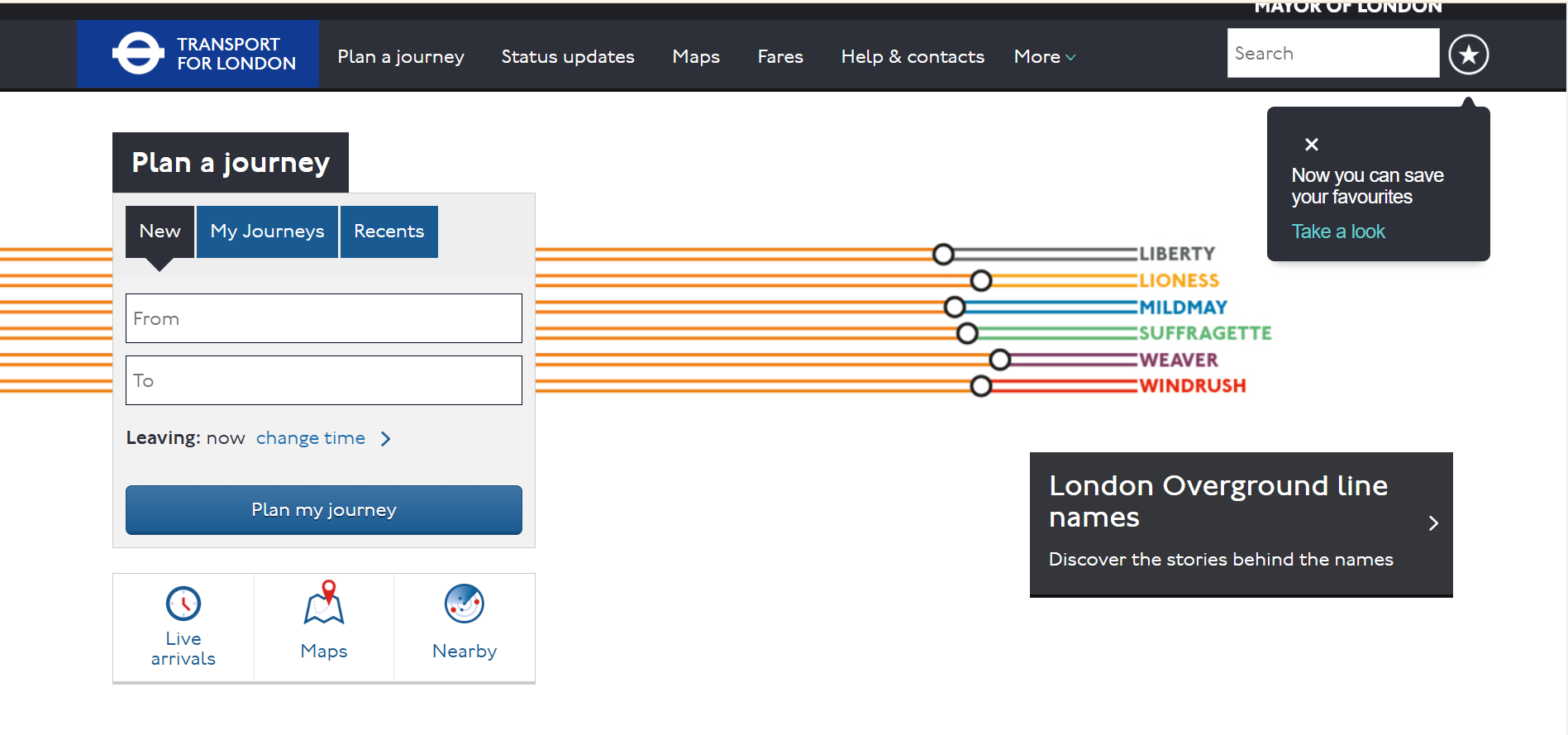Click the WEAVER line label

point(1179,360)
